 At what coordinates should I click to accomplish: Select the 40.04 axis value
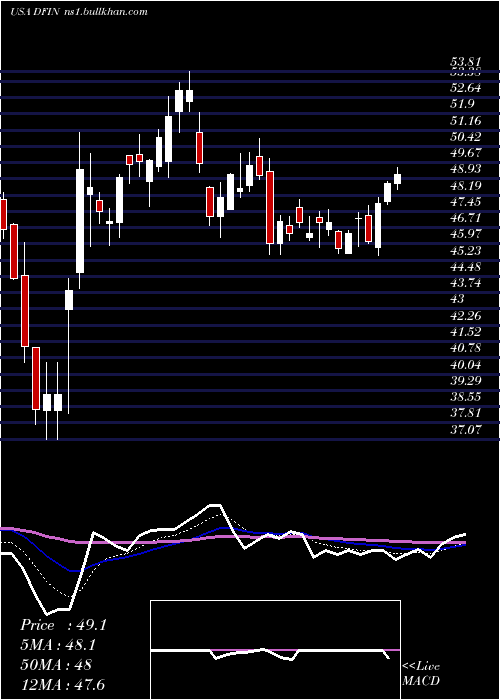(x=465, y=365)
